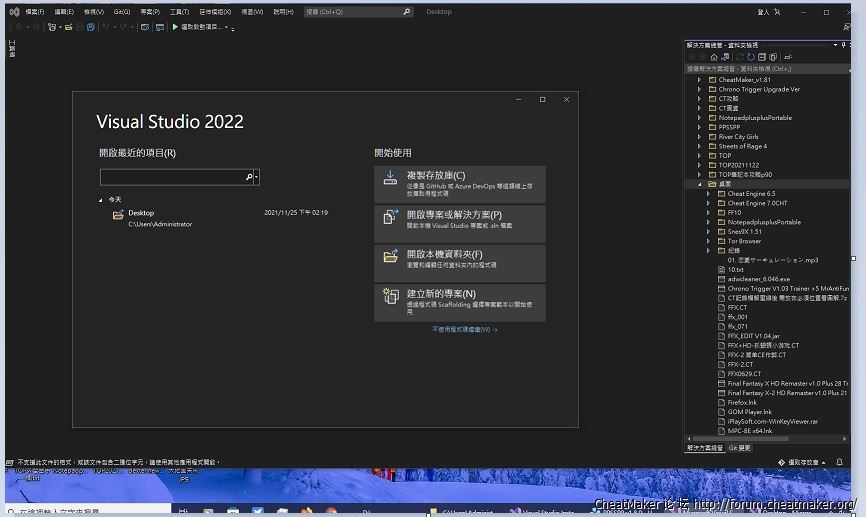866x517 pixels.
Task: Expand the Cheat Engine 6.5 folder
Action: point(709,193)
